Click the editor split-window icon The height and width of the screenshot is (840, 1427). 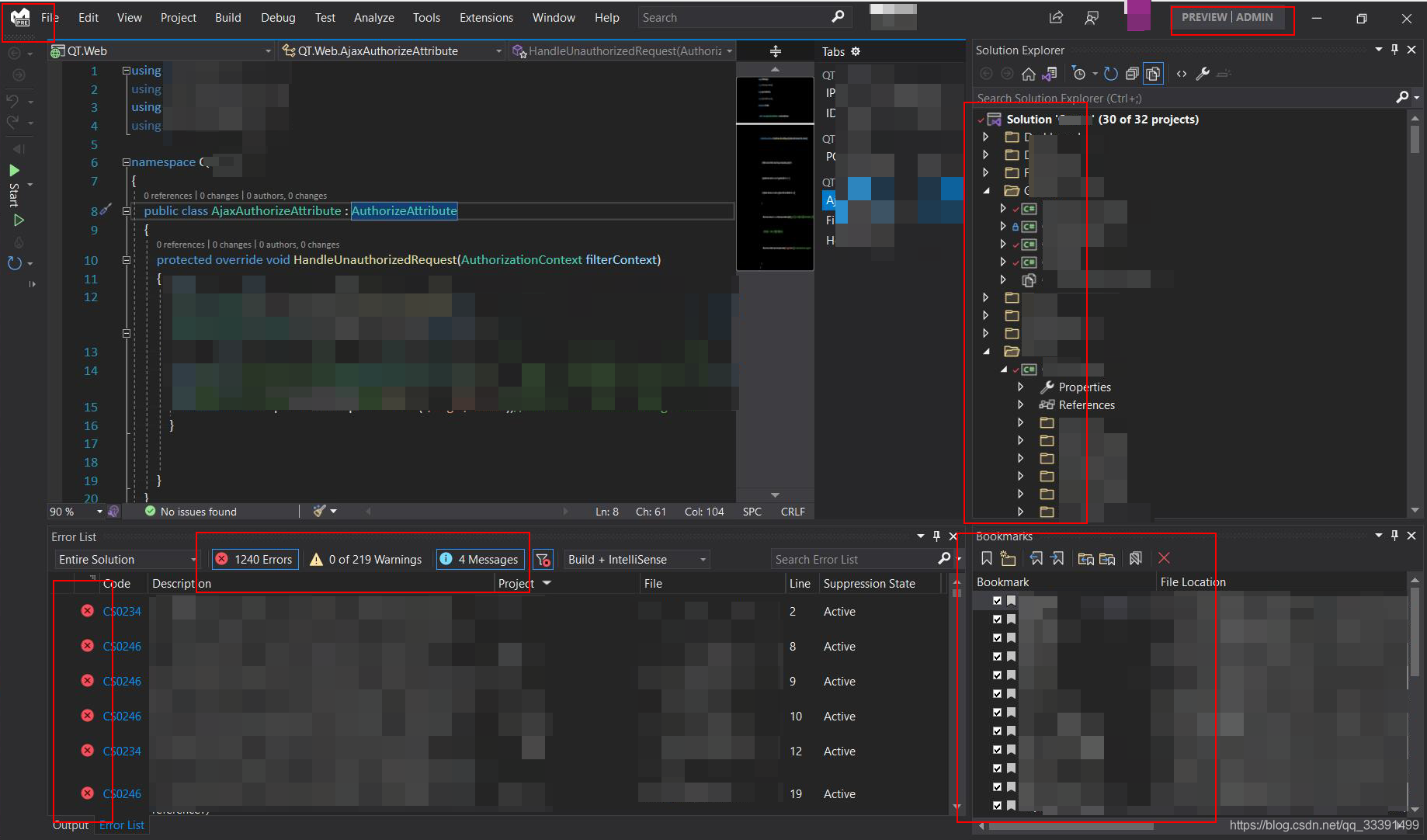coord(775,51)
